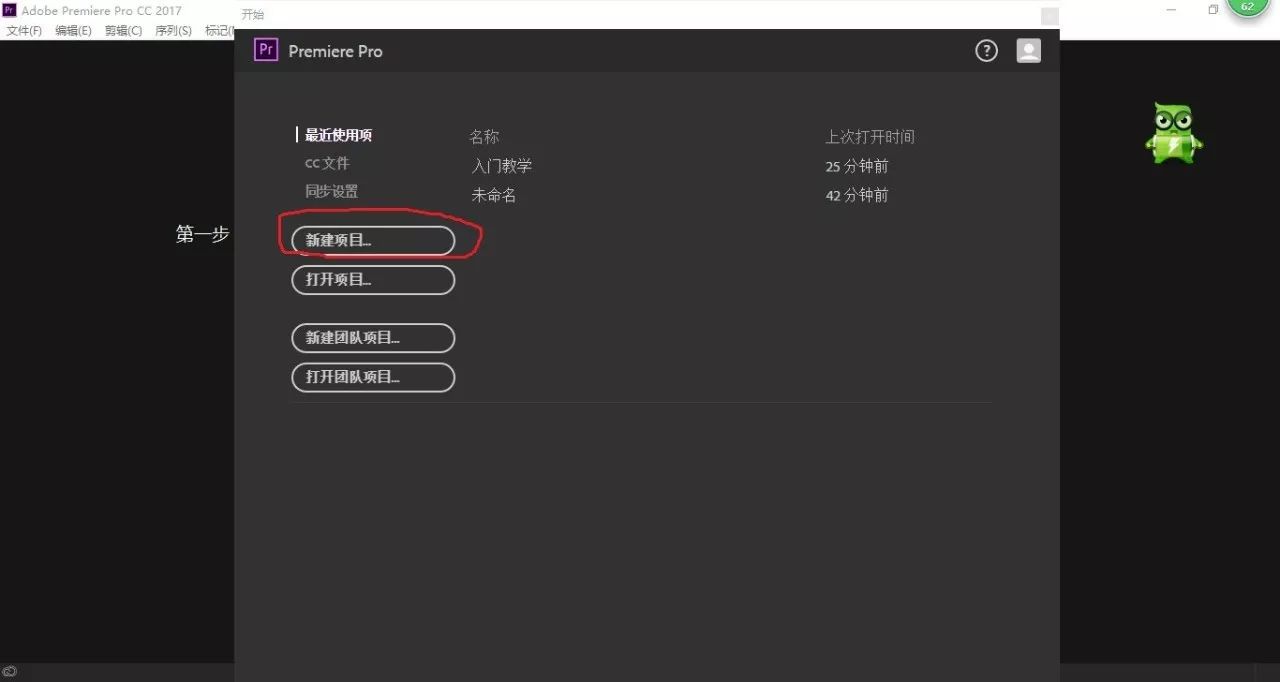Click the 42 分钟前 timestamp entry
Image resolution: width=1280 pixels, height=682 pixels.
click(857, 195)
